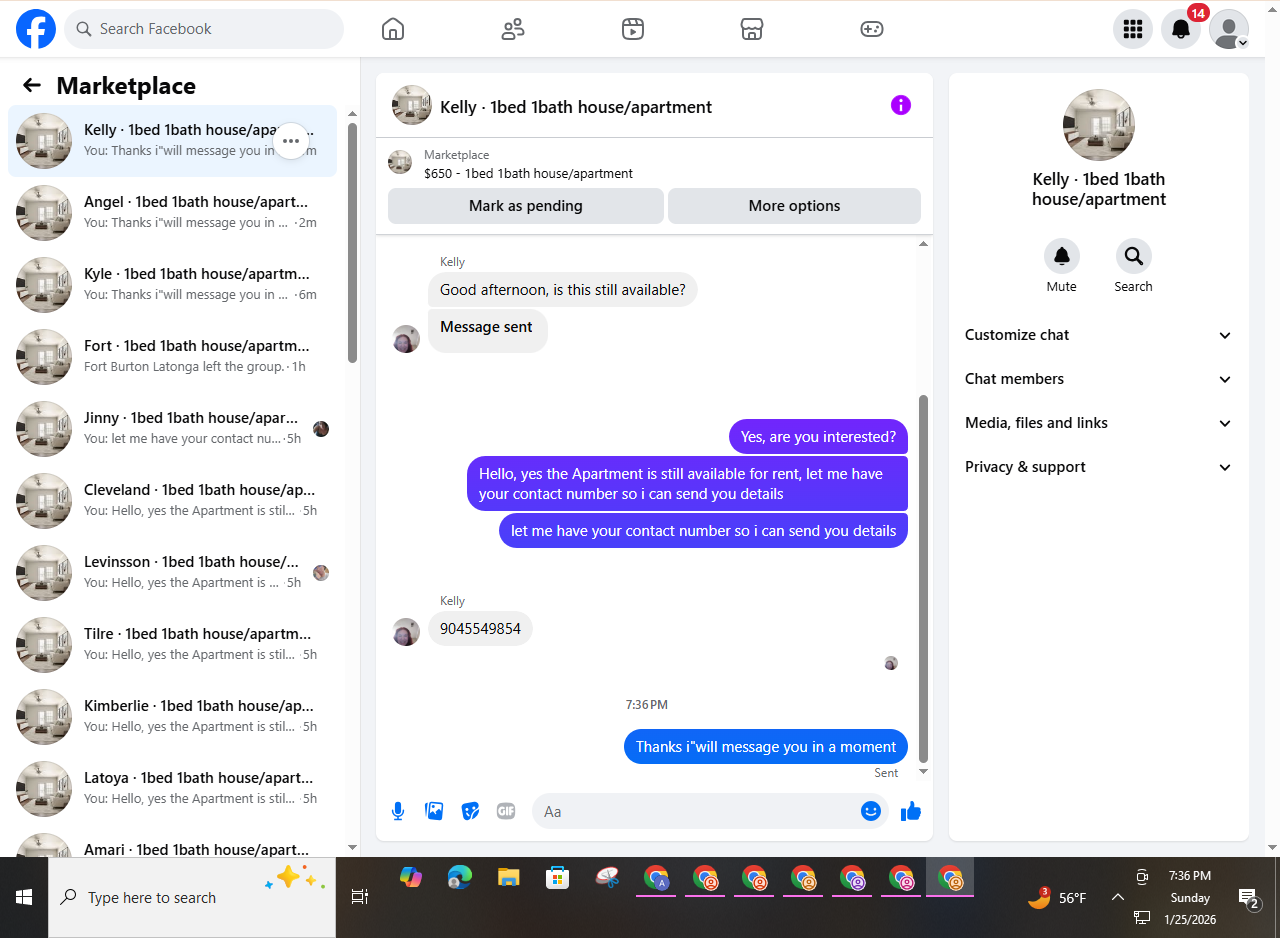Screen dimensions: 1280x938
Task: Click the phone number 9045549854 message
Action: [x=481, y=629]
